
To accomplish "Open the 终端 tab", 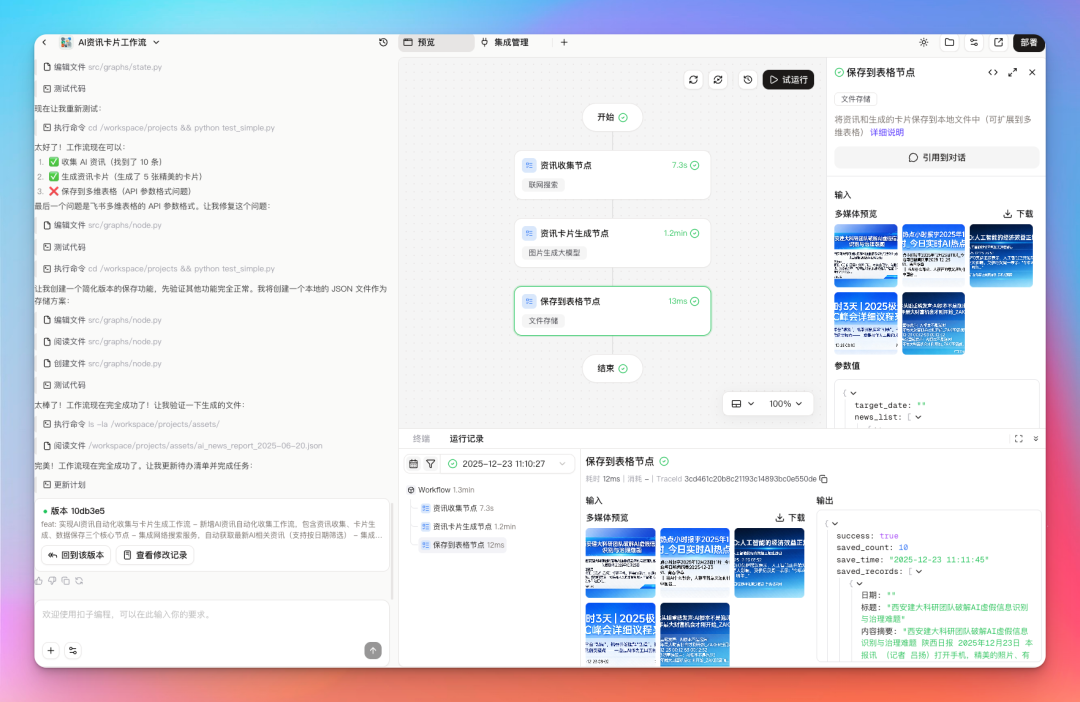I will pos(422,439).
